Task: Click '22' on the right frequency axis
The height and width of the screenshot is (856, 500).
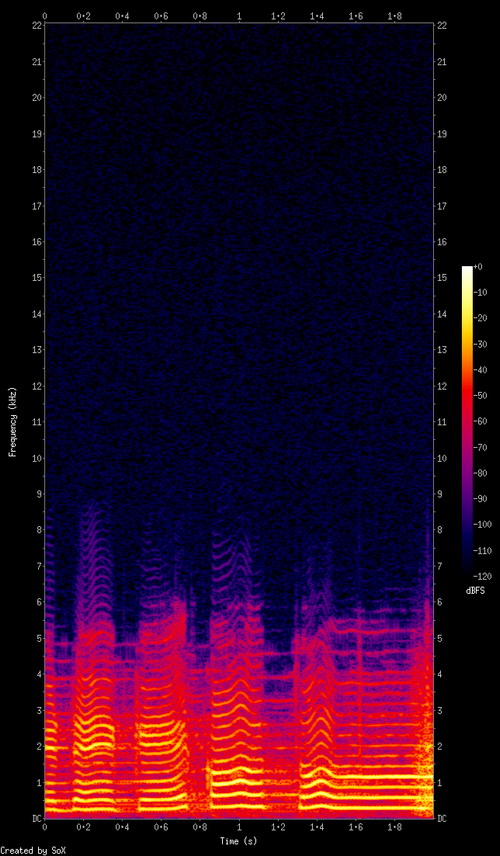Action: pyautogui.click(x=442, y=26)
